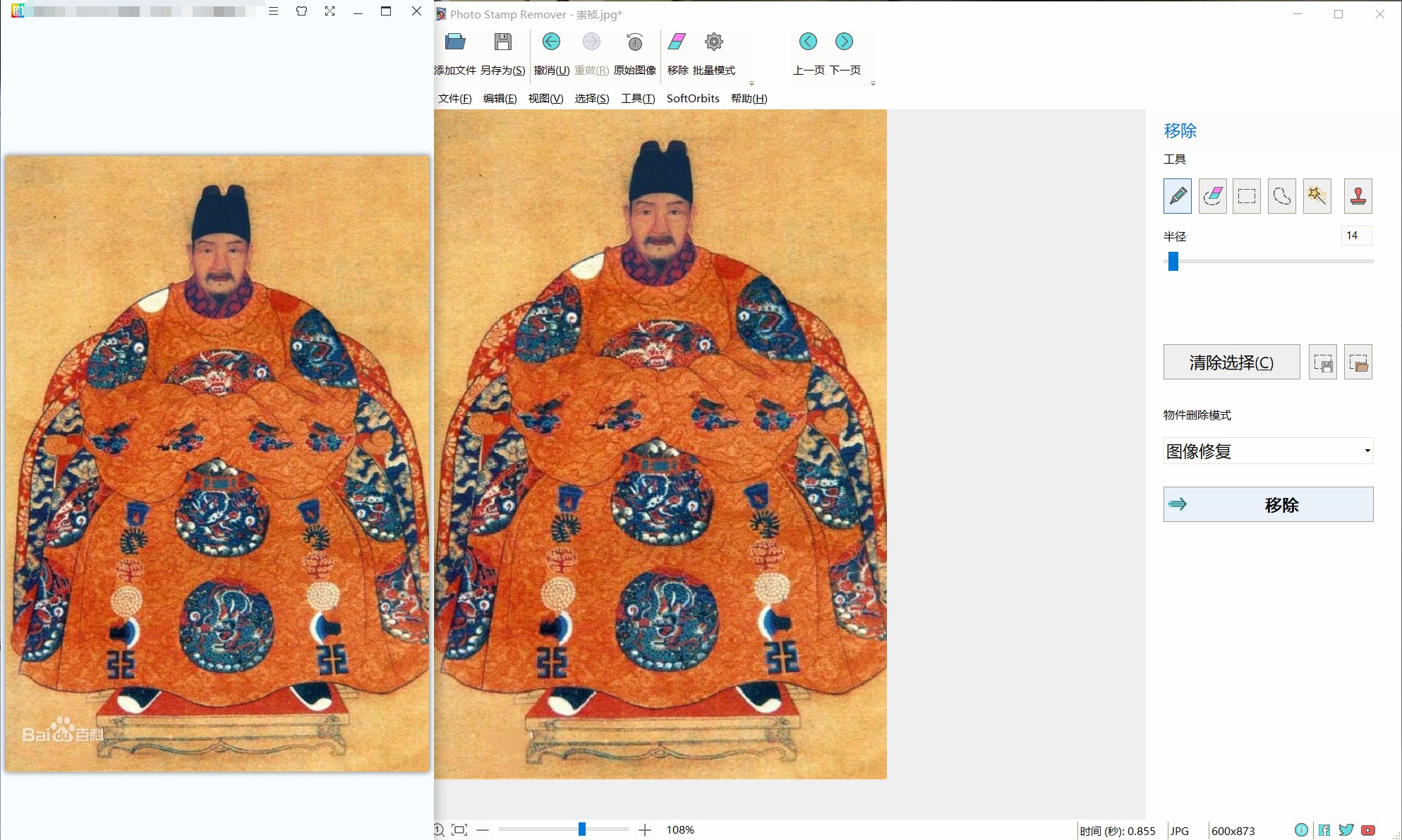1402x840 pixels.
Task: Click the Add File folder icon
Action: (455, 42)
